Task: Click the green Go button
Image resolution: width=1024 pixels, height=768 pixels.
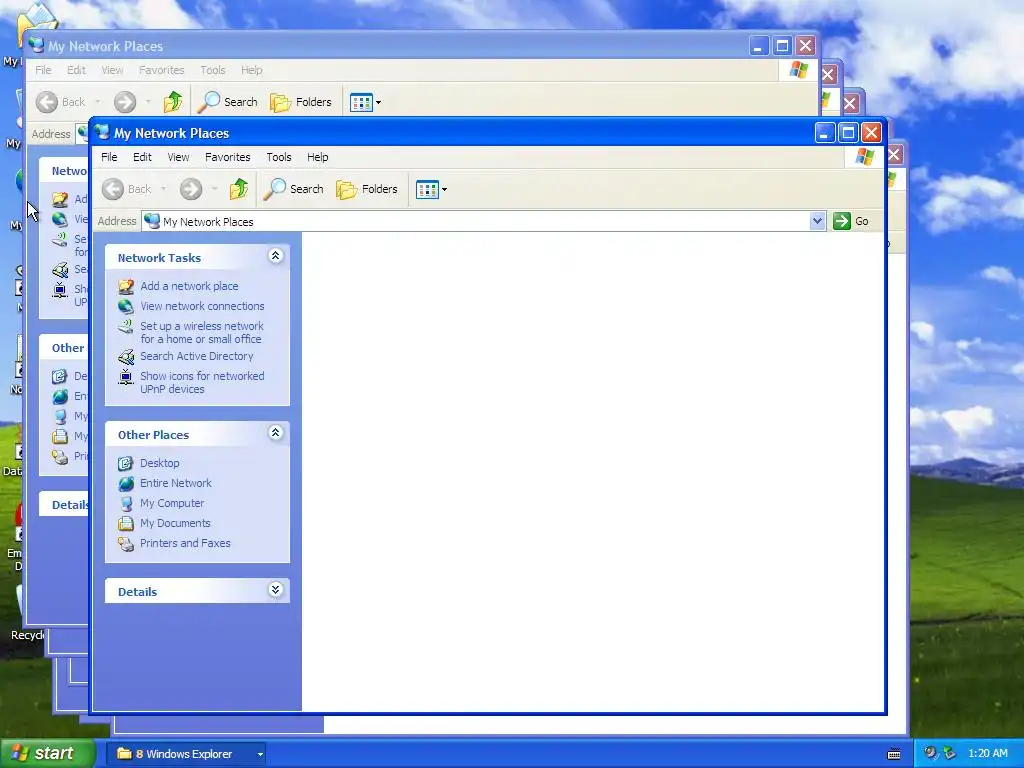Action: [x=850, y=221]
